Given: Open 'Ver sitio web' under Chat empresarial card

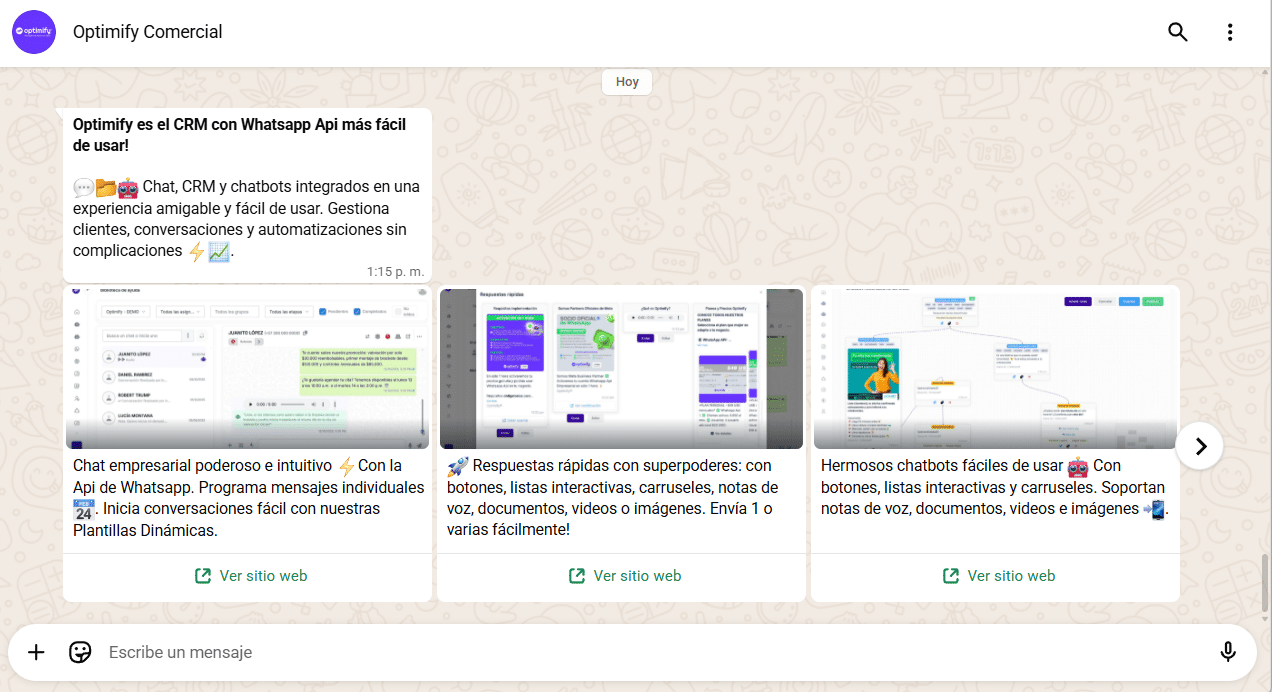Looking at the screenshot, I should coord(250,576).
